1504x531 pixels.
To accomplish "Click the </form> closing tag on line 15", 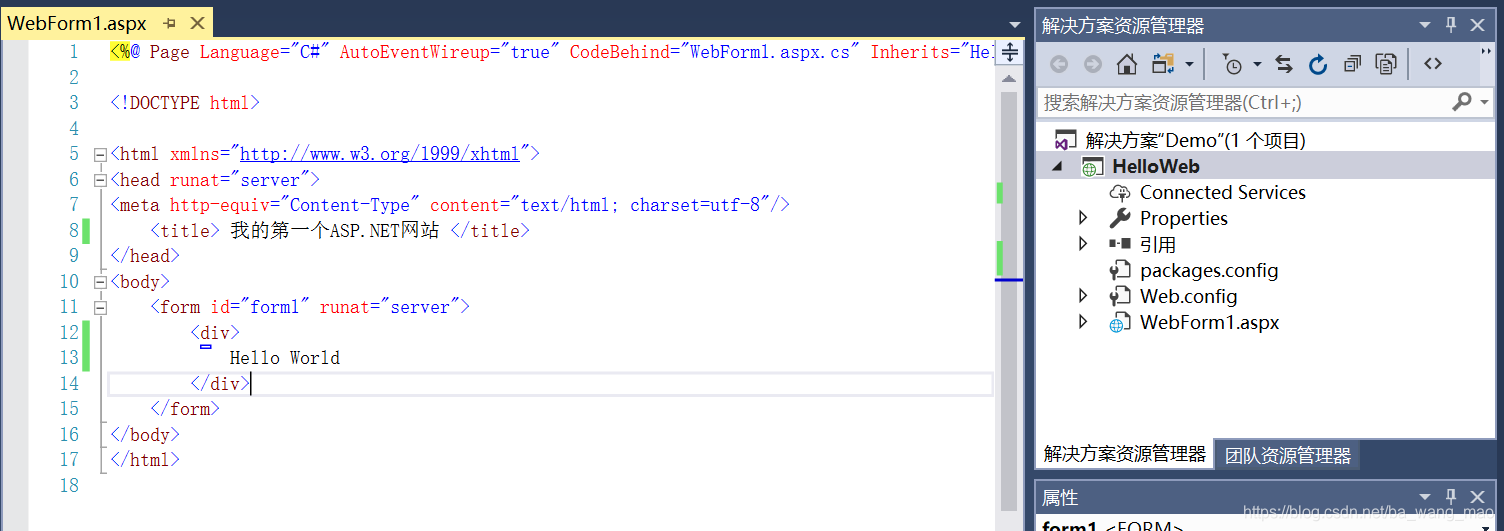I will (x=185, y=409).
